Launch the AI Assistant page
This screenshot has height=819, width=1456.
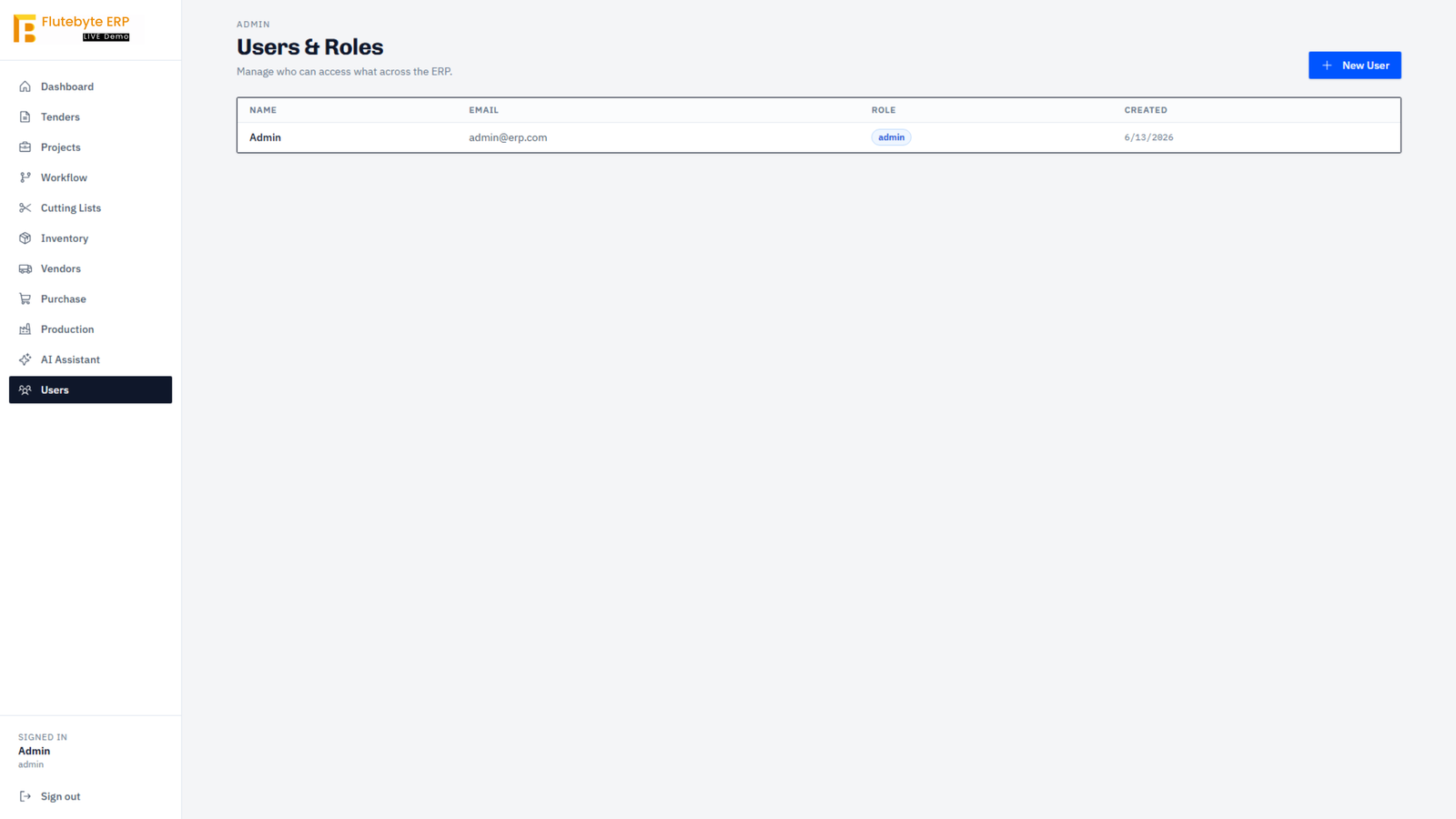coord(90,359)
